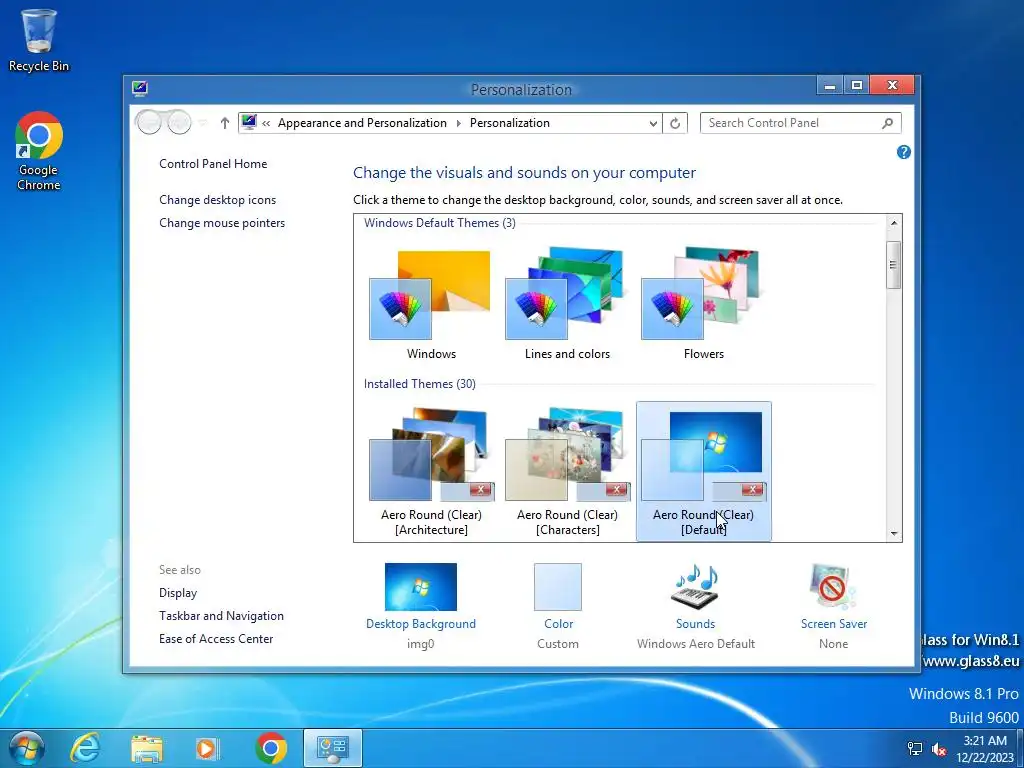Open Screen Saver settings icon
The width and height of the screenshot is (1024, 768).
pyautogui.click(x=833, y=586)
